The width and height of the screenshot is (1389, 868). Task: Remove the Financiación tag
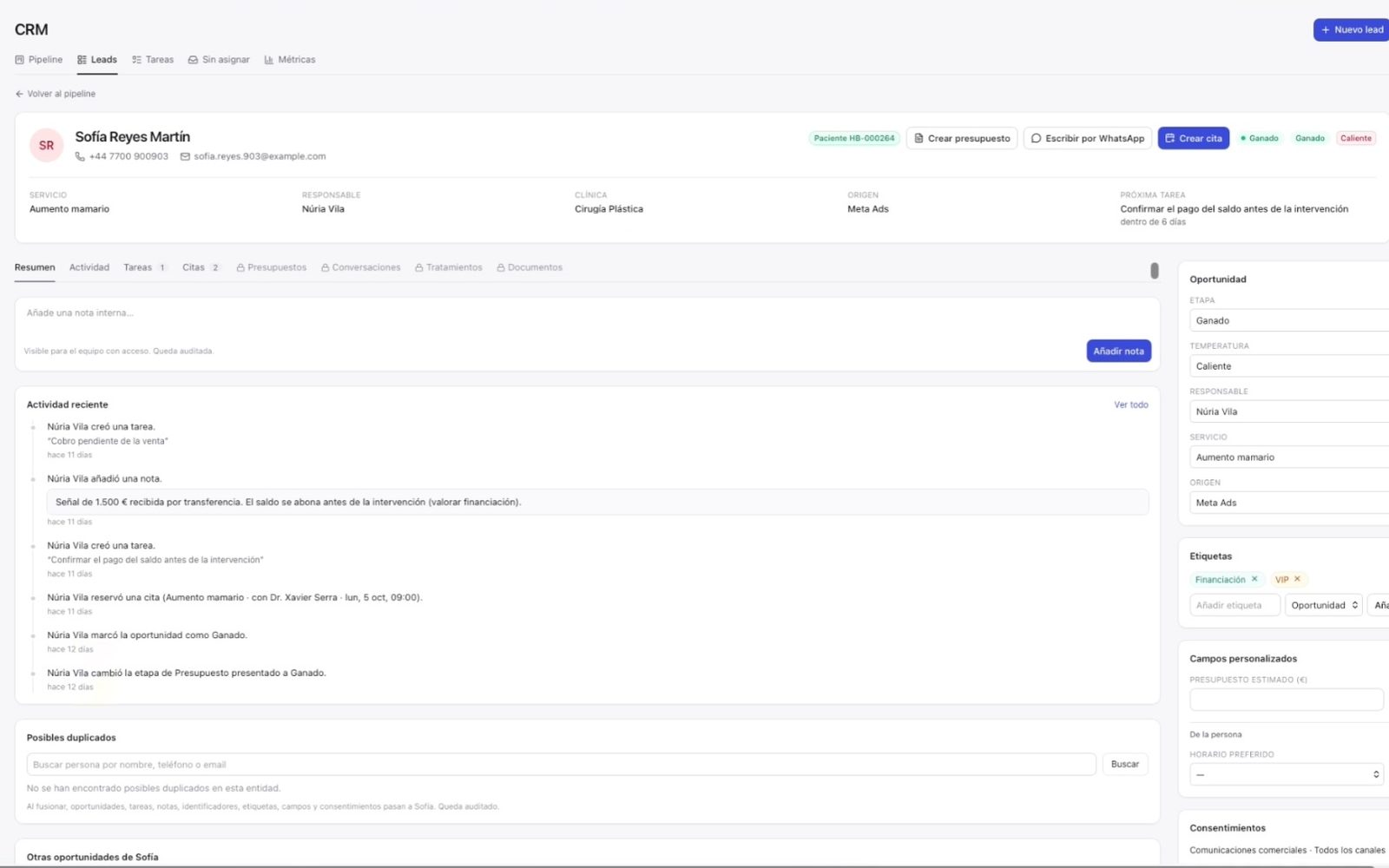1254,579
